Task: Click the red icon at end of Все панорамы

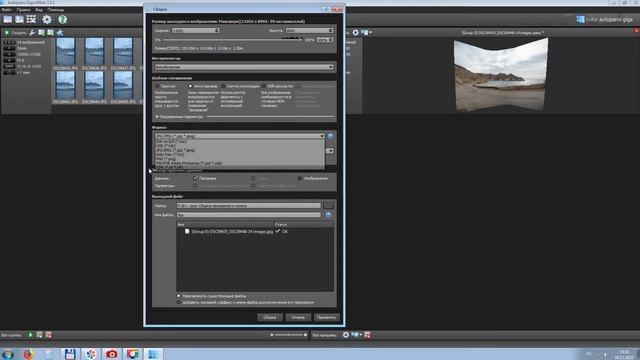Action: 367,335
